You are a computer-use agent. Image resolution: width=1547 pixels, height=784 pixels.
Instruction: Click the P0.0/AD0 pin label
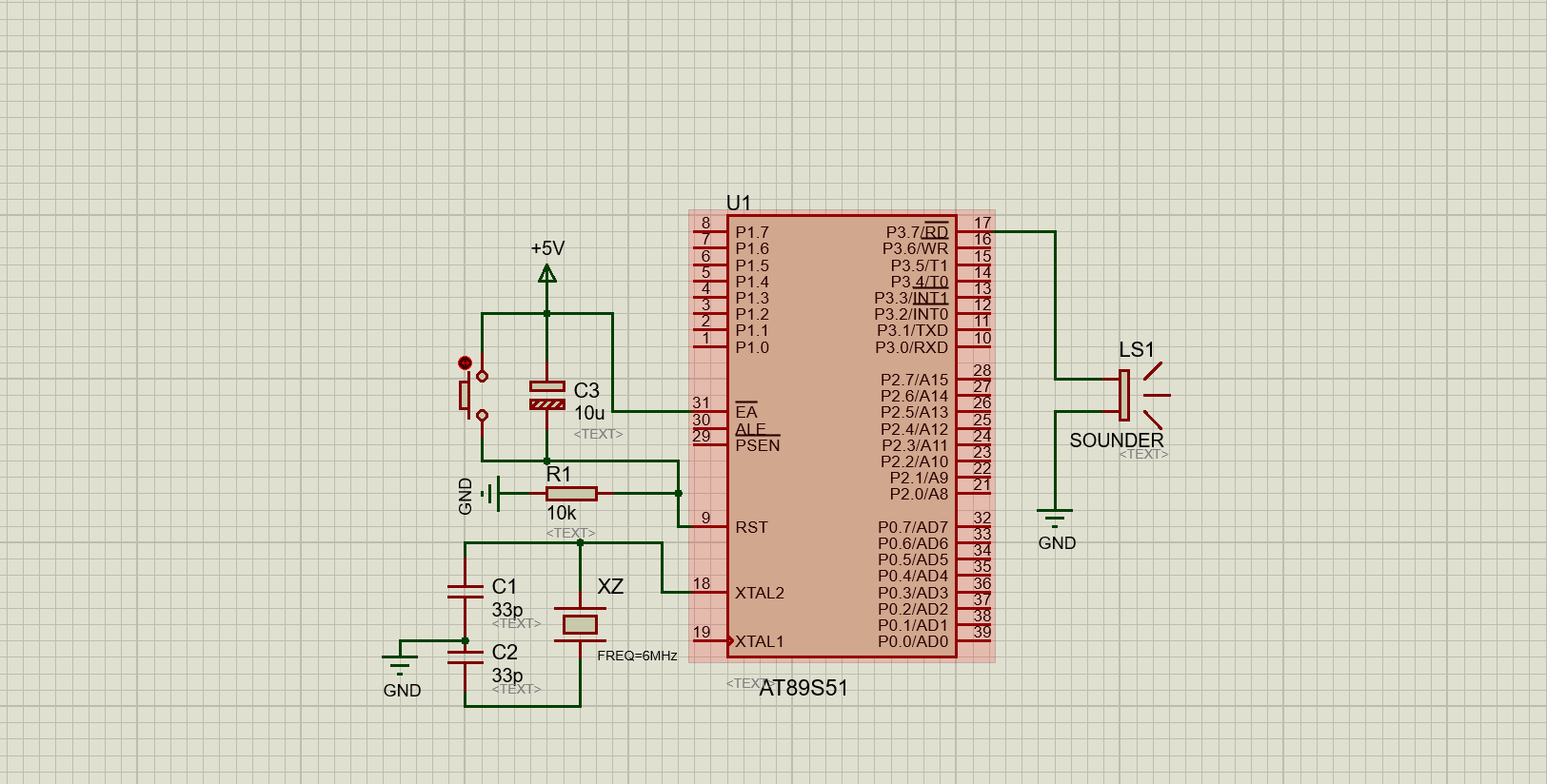coord(913,641)
